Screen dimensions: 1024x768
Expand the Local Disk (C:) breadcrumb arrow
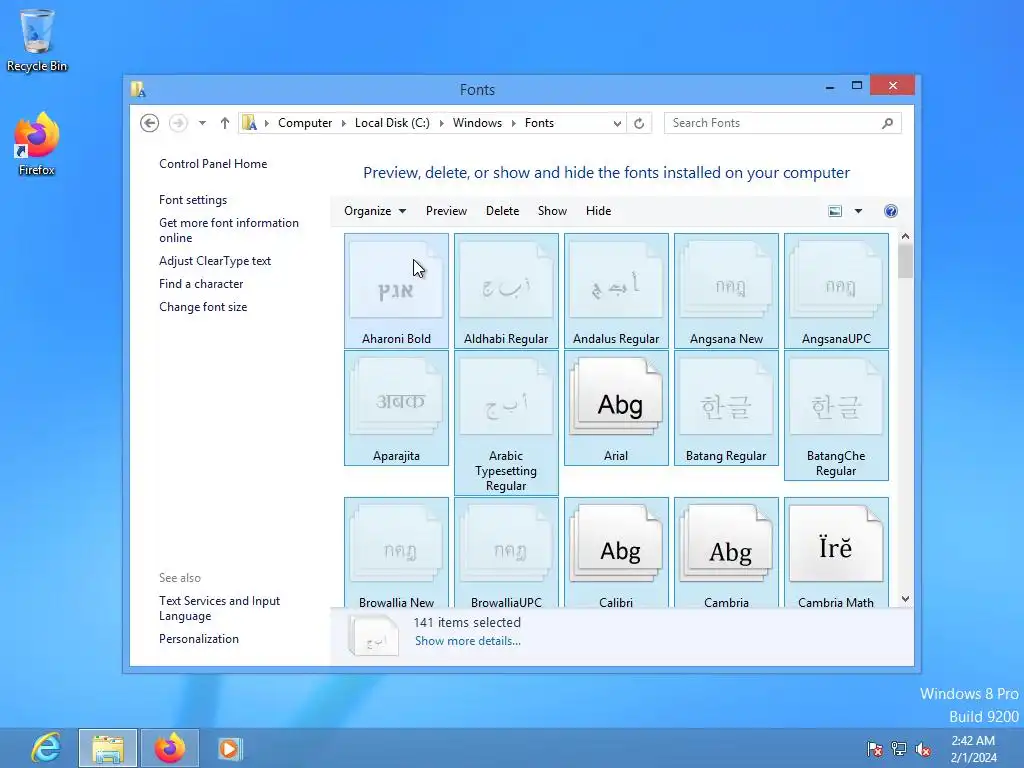tap(441, 123)
